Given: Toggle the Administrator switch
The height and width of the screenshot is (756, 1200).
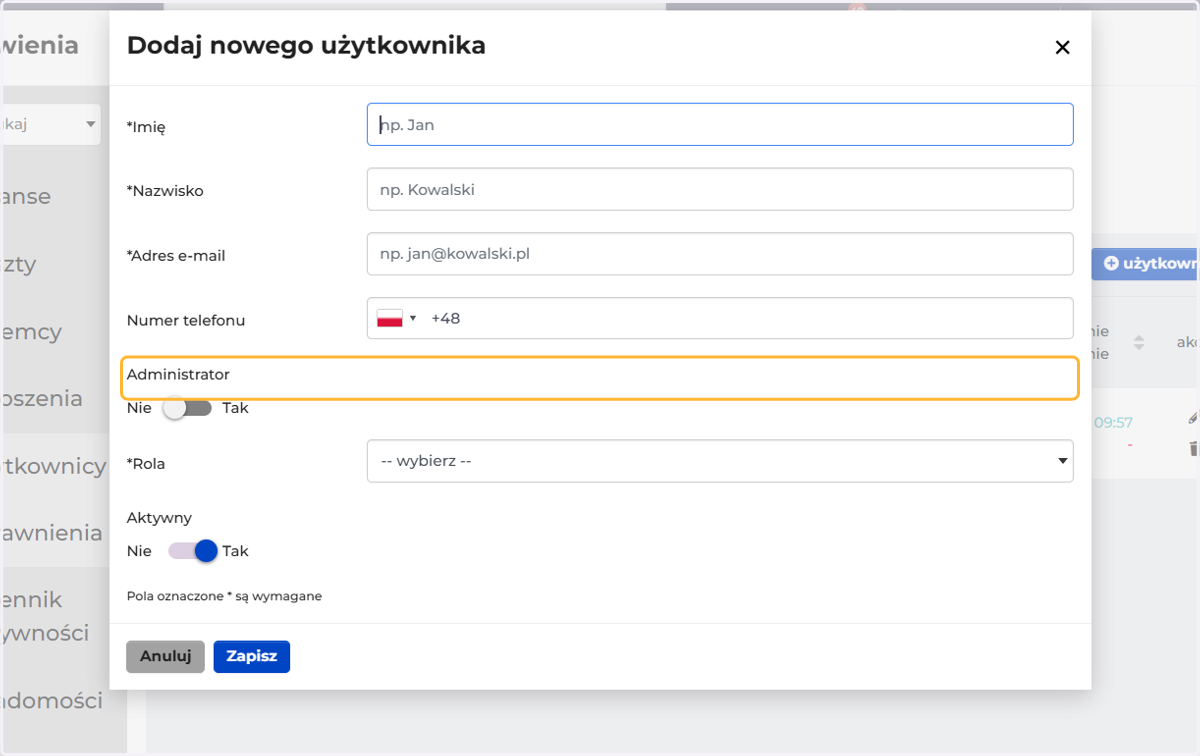Looking at the screenshot, I should coord(189,408).
